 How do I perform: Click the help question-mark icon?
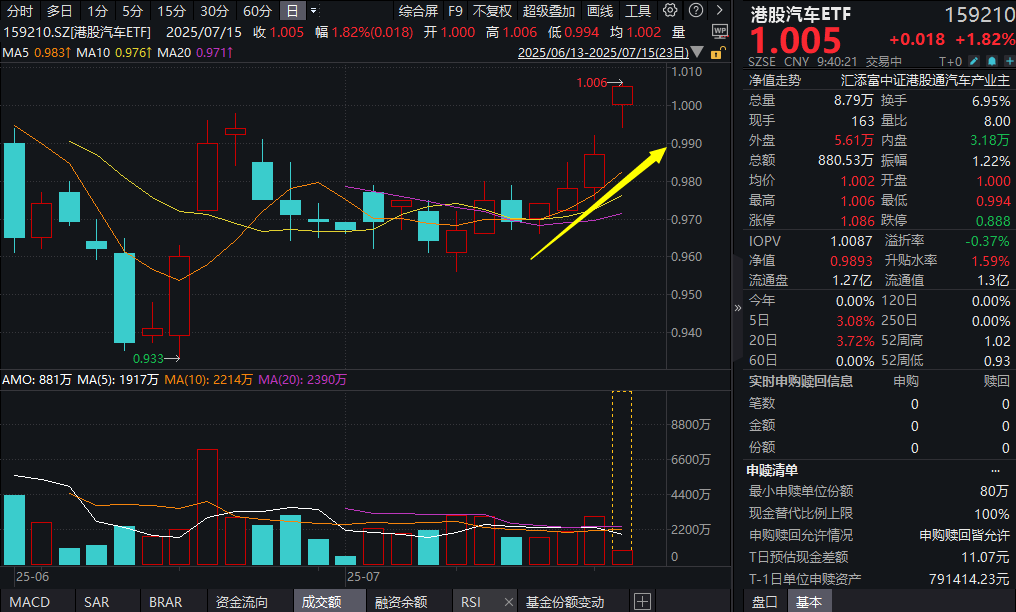click(x=694, y=10)
